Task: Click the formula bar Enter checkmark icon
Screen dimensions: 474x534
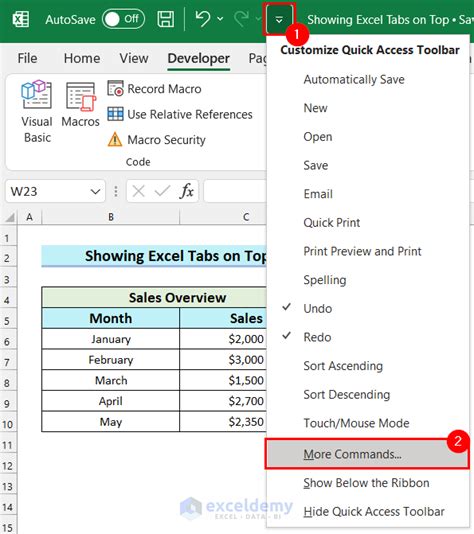Action: (162, 191)
